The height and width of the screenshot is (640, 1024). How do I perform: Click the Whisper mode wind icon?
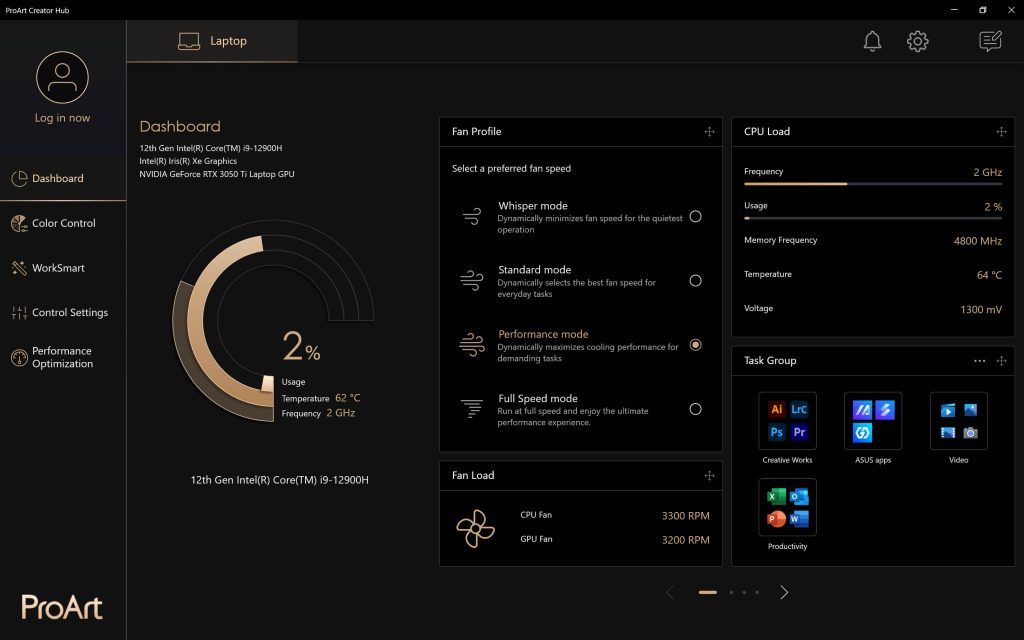coord(472,216)
